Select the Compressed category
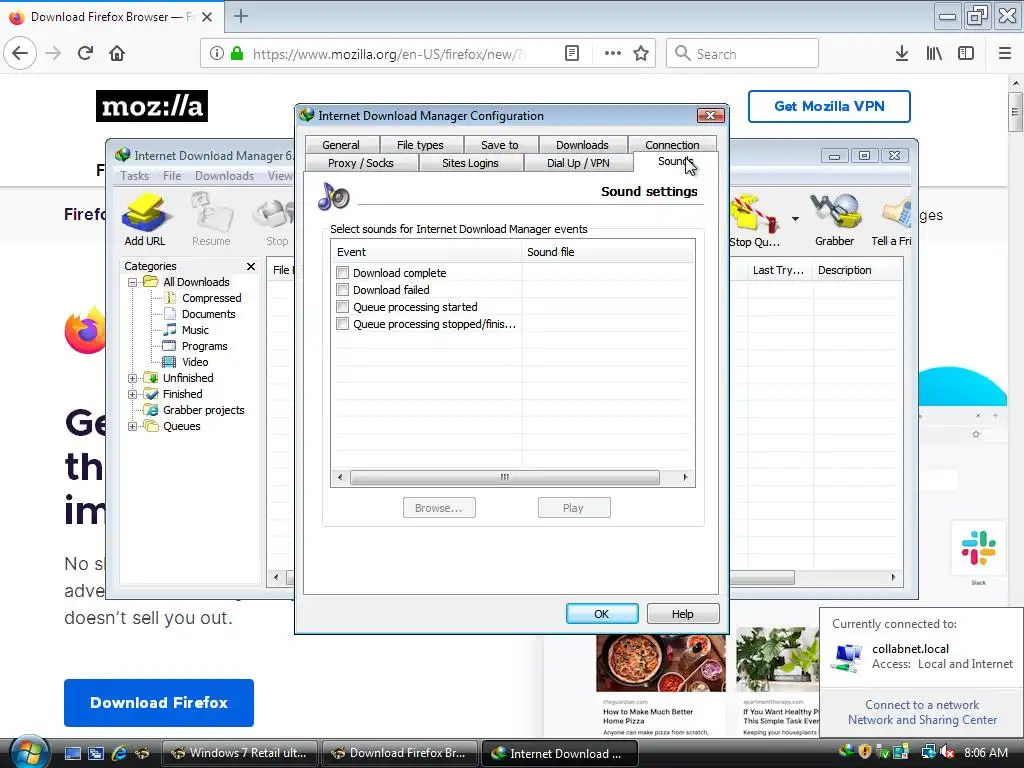The image size is (1024, 768). 212,298
